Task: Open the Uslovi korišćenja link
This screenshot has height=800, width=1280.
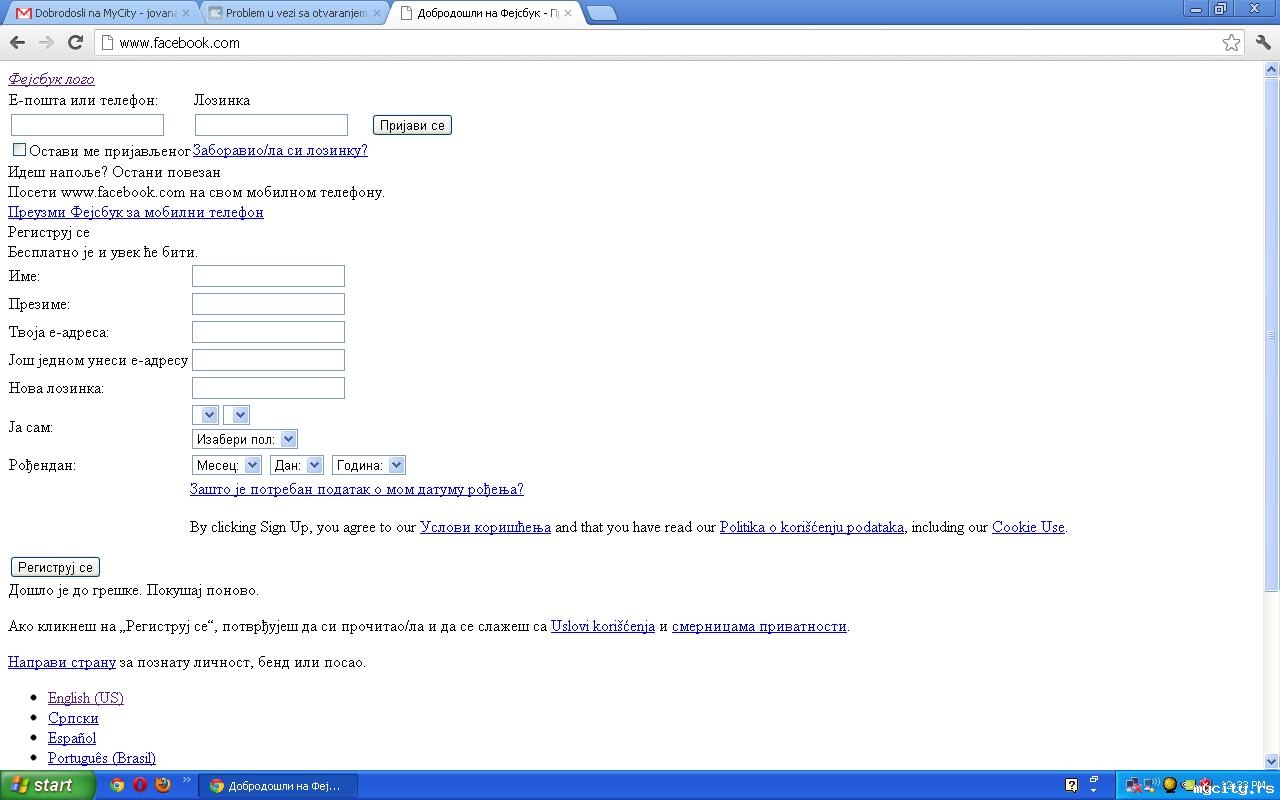Action: coord(603,626)
